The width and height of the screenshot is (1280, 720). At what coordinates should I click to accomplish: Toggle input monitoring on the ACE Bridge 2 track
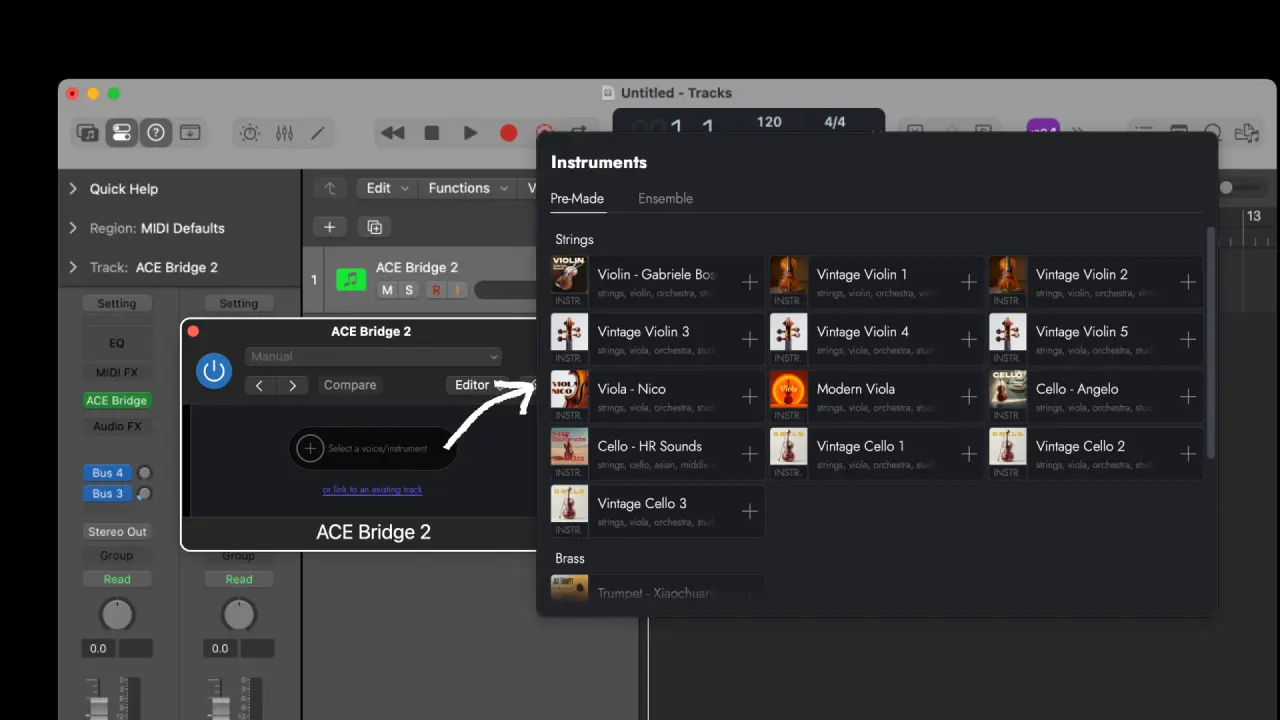458,290
